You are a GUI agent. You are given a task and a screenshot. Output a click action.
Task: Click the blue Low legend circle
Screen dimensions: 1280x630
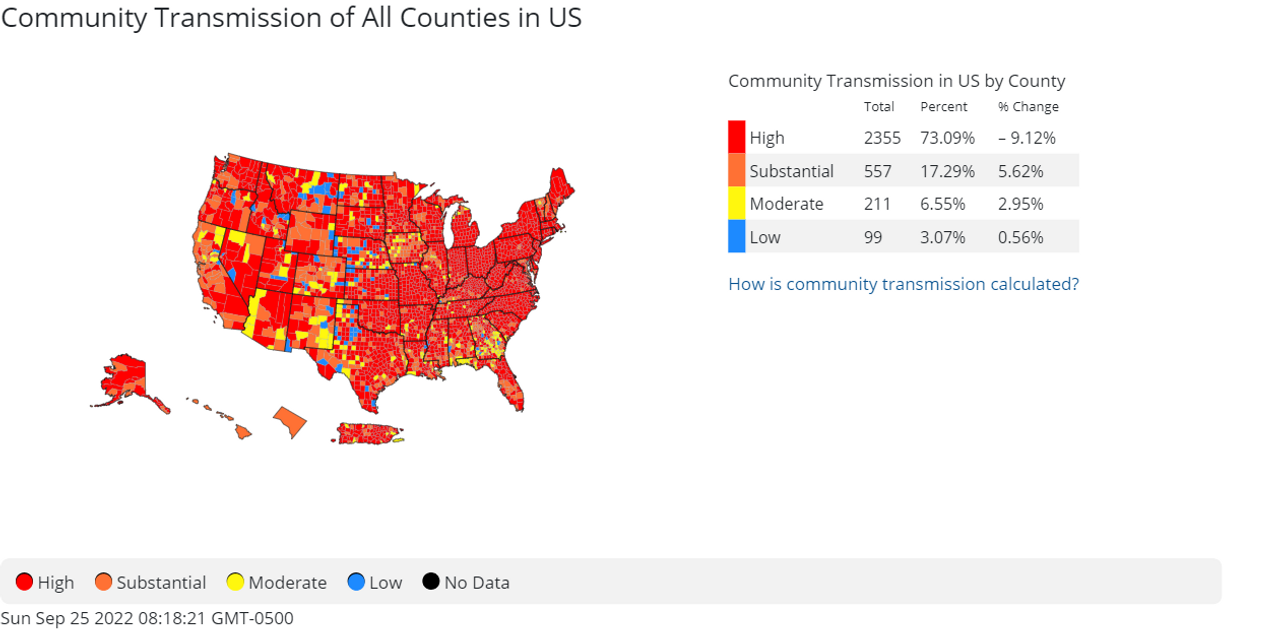(x=356, y=582)
